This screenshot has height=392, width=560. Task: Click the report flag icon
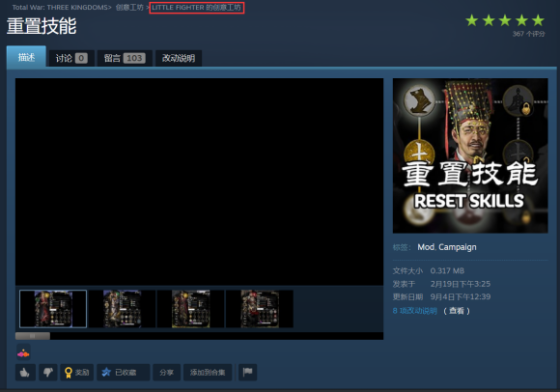point(248,373)
